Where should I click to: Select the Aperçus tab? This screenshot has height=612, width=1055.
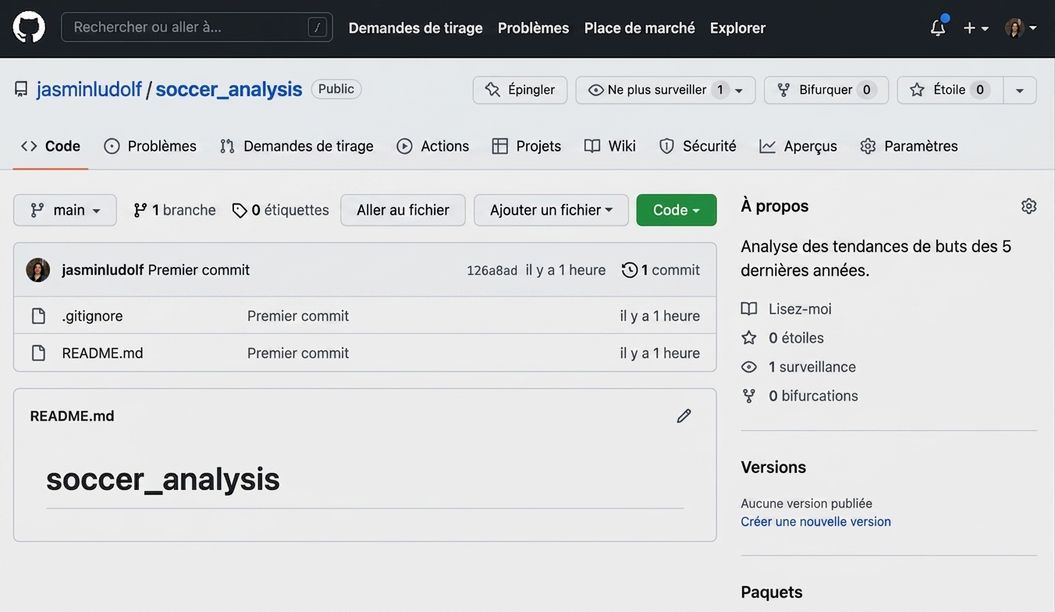coord(798,146)
